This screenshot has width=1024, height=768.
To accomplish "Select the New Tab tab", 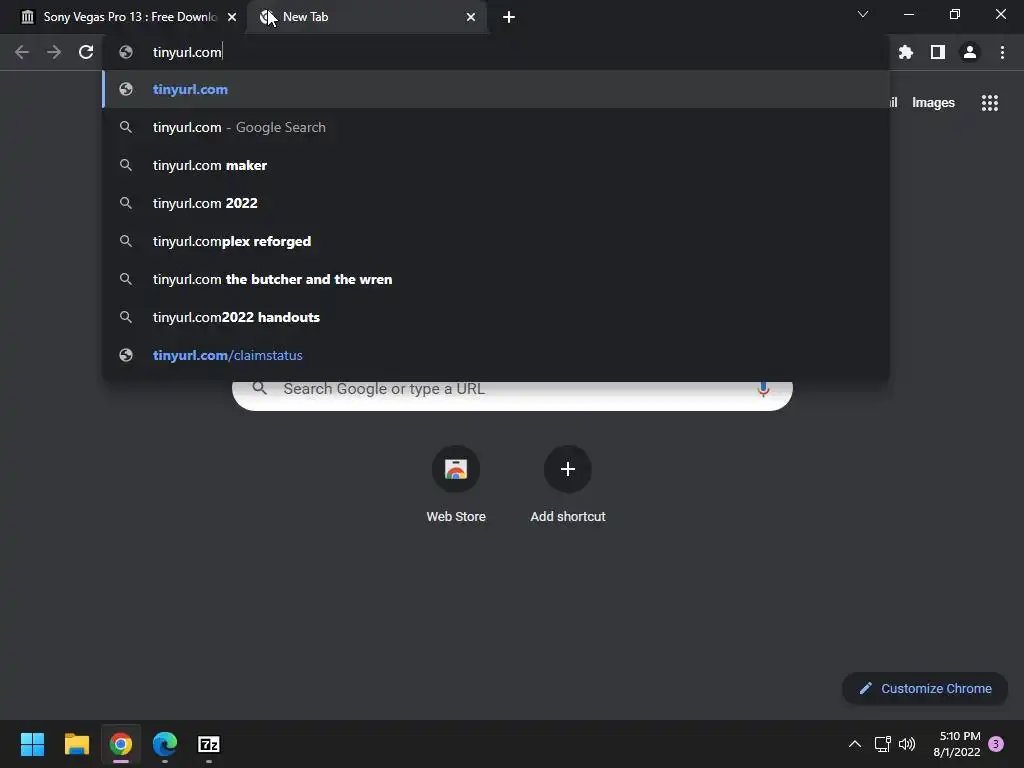I will pyautogui.click(x=367, y=17).
